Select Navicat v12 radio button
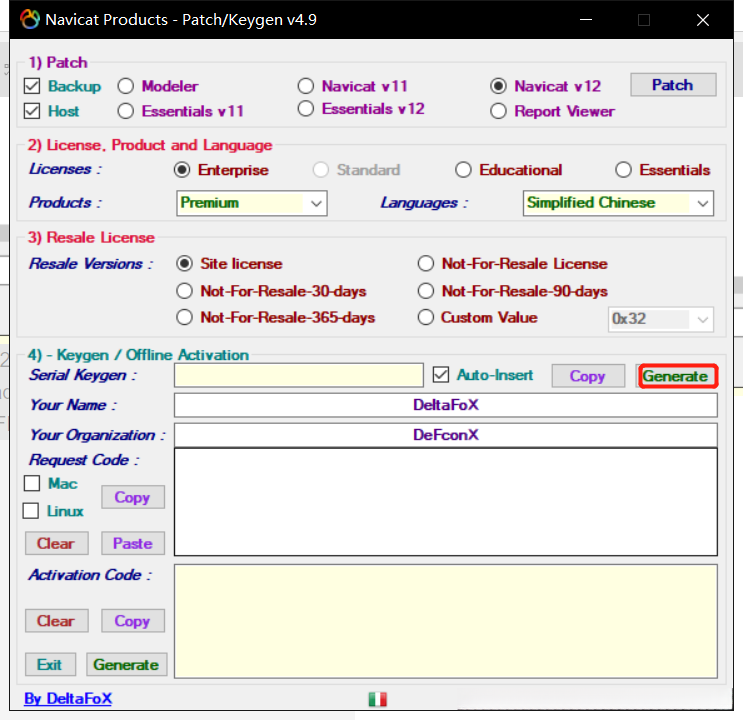Screen dimensions: 743x720 498,86
